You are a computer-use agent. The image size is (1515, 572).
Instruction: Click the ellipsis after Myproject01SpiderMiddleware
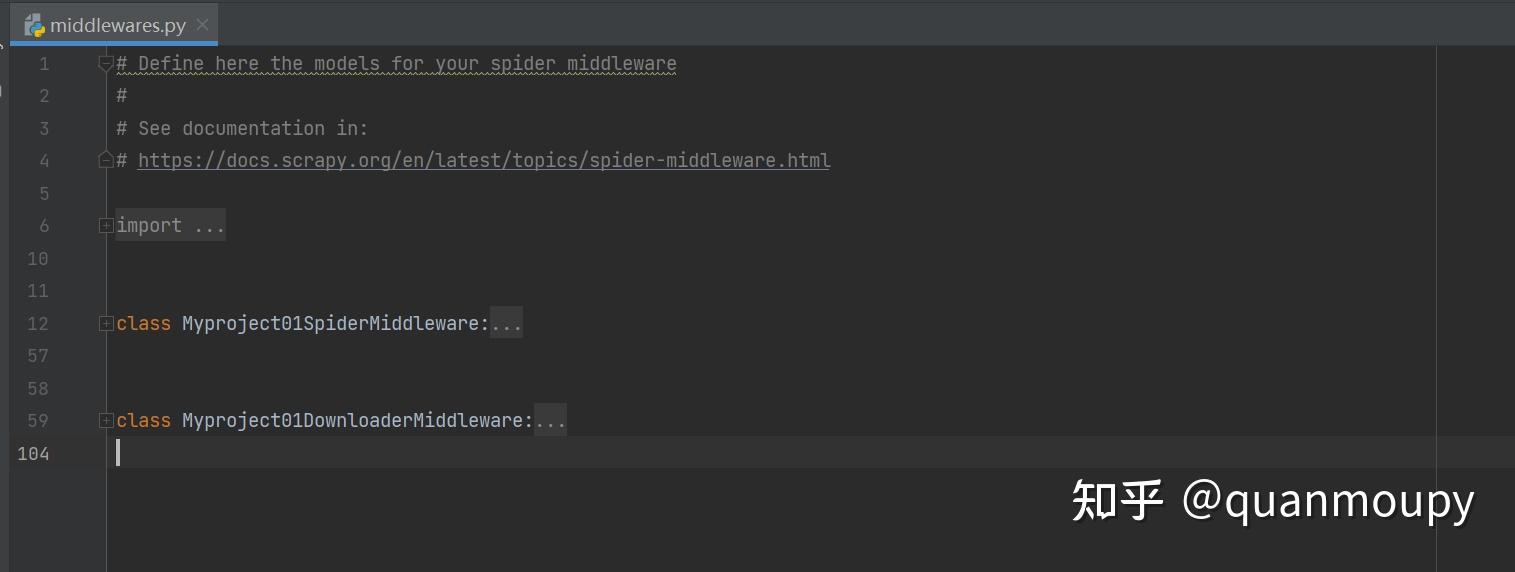(x=506, y=324)
